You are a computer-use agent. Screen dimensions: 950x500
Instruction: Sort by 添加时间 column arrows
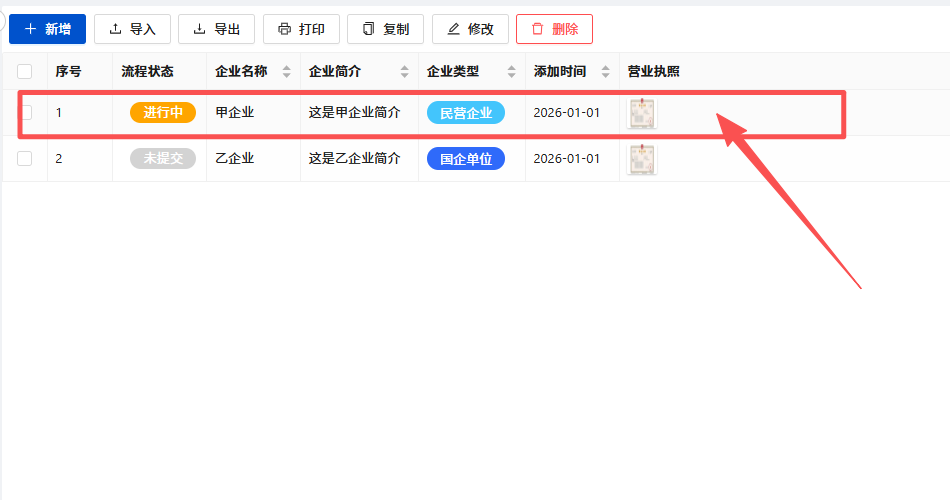pos(605,72)
